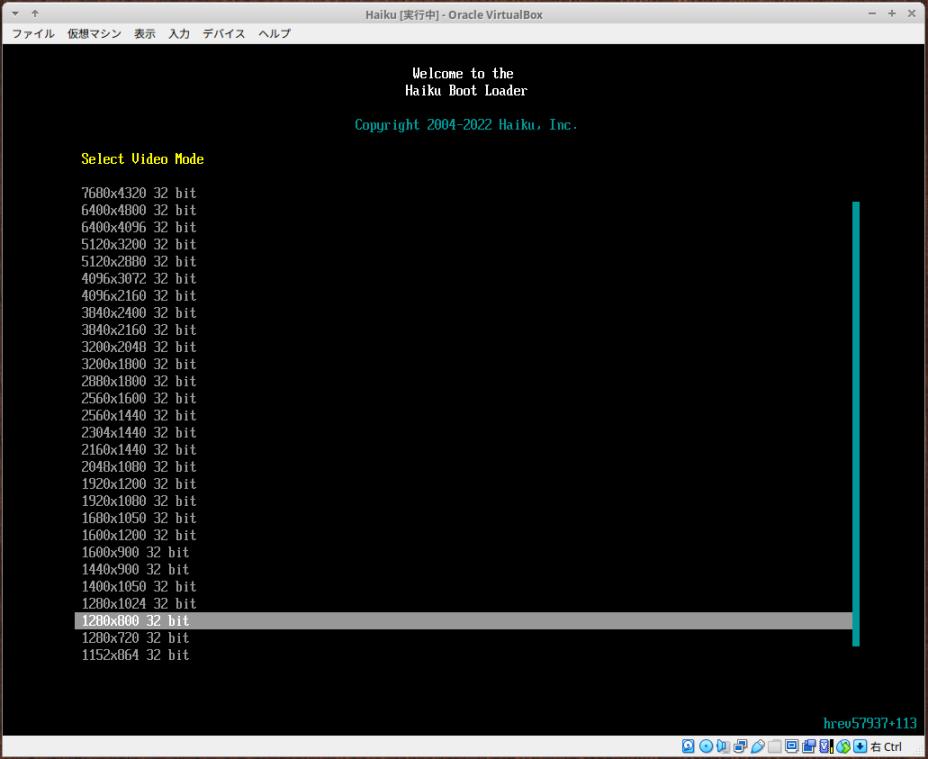Select the 5120x2880 32 bit mode
The width and height of the screenshot is (928, 759).
pyautogui.click(x=138, y=262)
